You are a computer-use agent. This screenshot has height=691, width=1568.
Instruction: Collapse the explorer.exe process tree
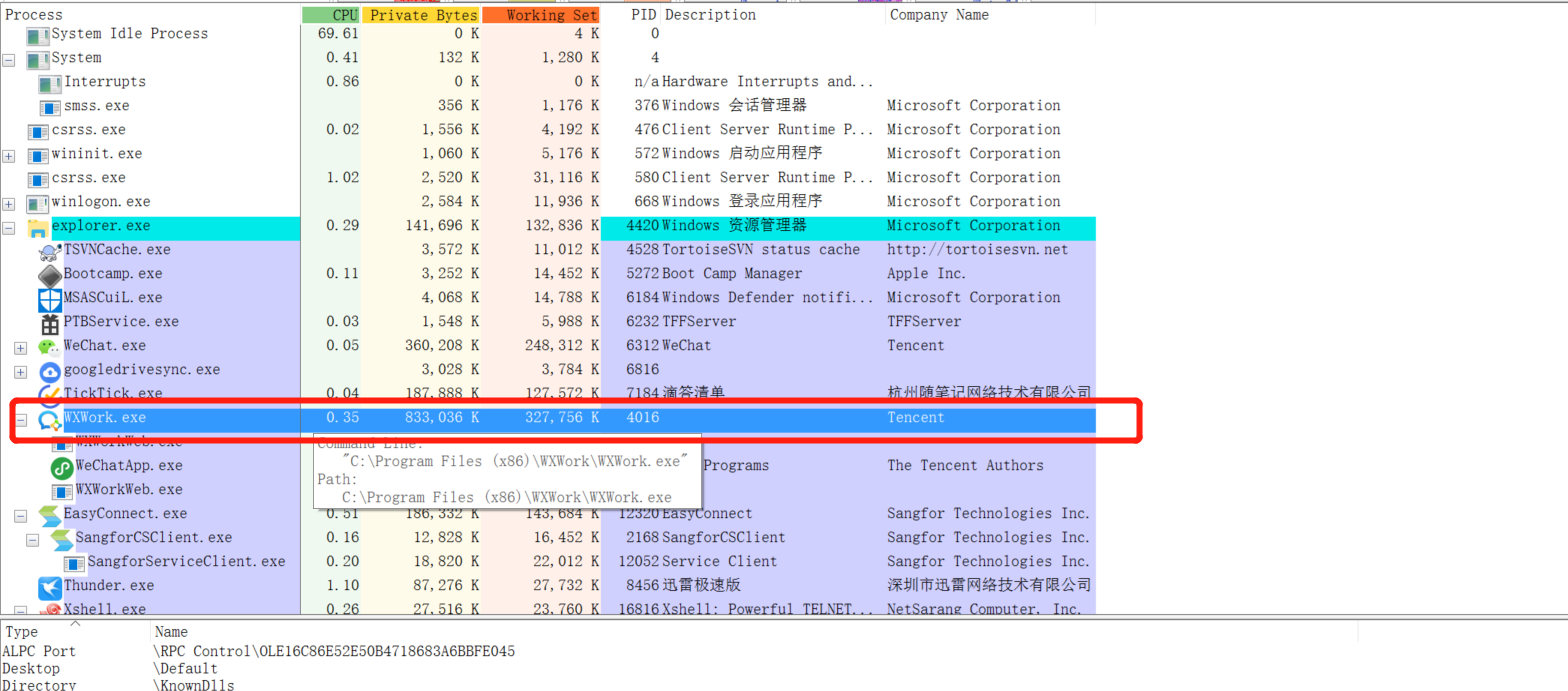pos(9,227)
